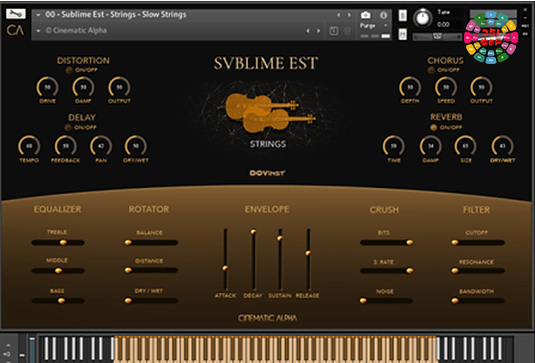Screen dimensions: 535x363
Task: Click the Rotator Balance slider
Action: coord(151,243)
